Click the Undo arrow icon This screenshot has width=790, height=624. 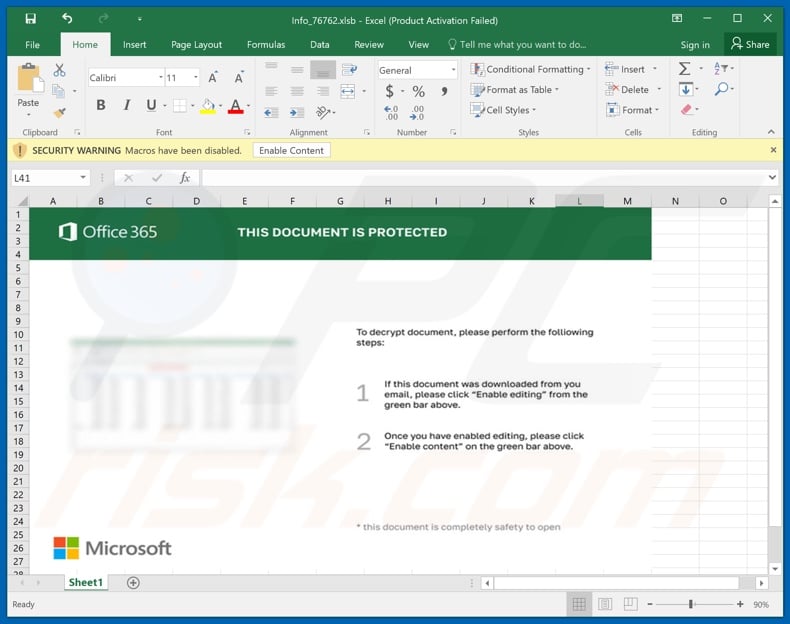[x=67, y=19]
